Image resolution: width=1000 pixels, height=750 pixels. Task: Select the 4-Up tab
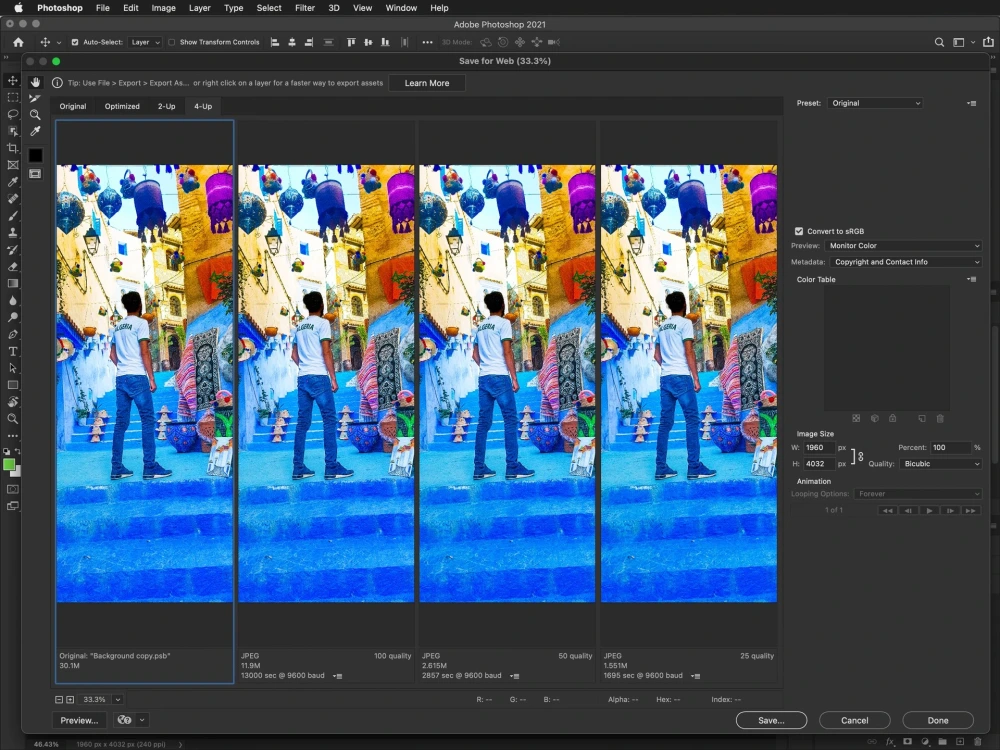pyautogui.click(x=203, y=107)
